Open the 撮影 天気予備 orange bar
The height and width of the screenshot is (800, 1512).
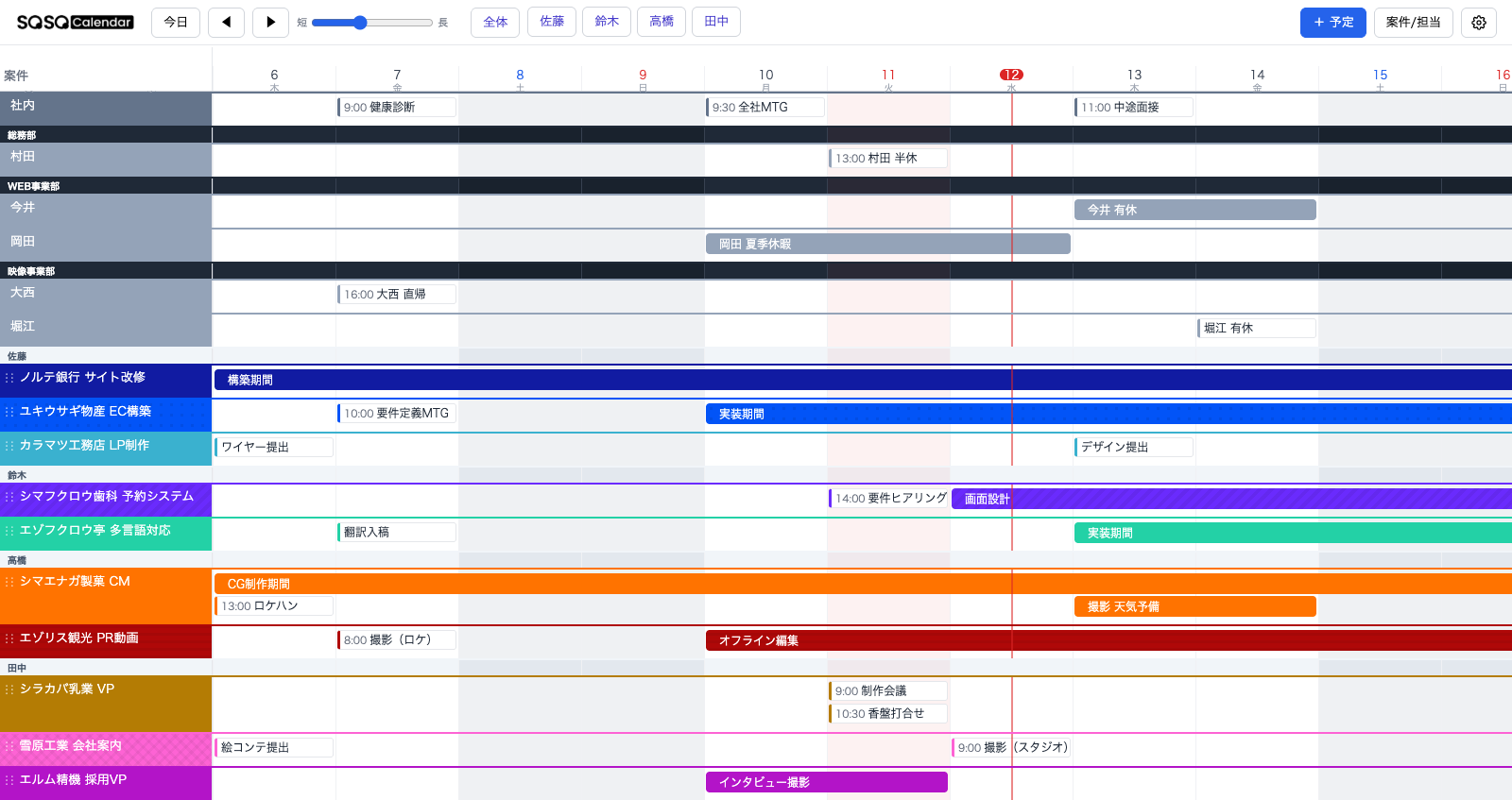click(x=1195, y=606)
